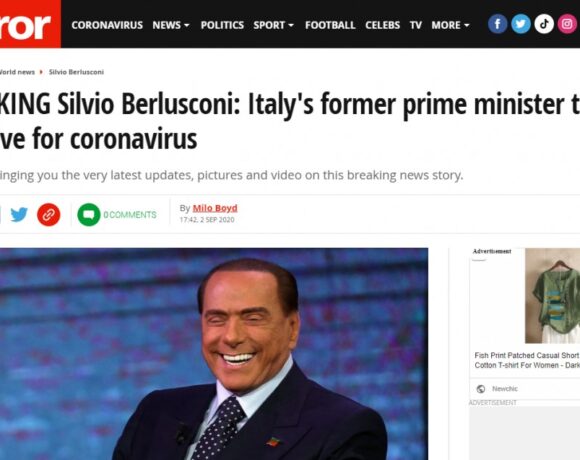Open the Mirror Twitter icon in header
The height and width of the screenshot is (460, 580).
[520, 24]
